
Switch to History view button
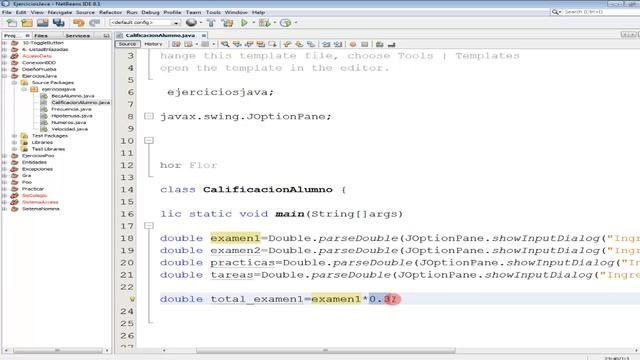[153, 44]
